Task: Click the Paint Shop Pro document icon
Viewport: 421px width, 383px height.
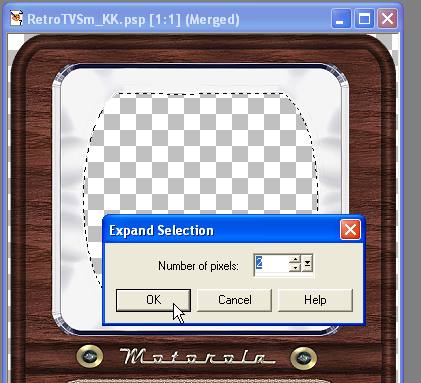Action: (x=17, y=18)
